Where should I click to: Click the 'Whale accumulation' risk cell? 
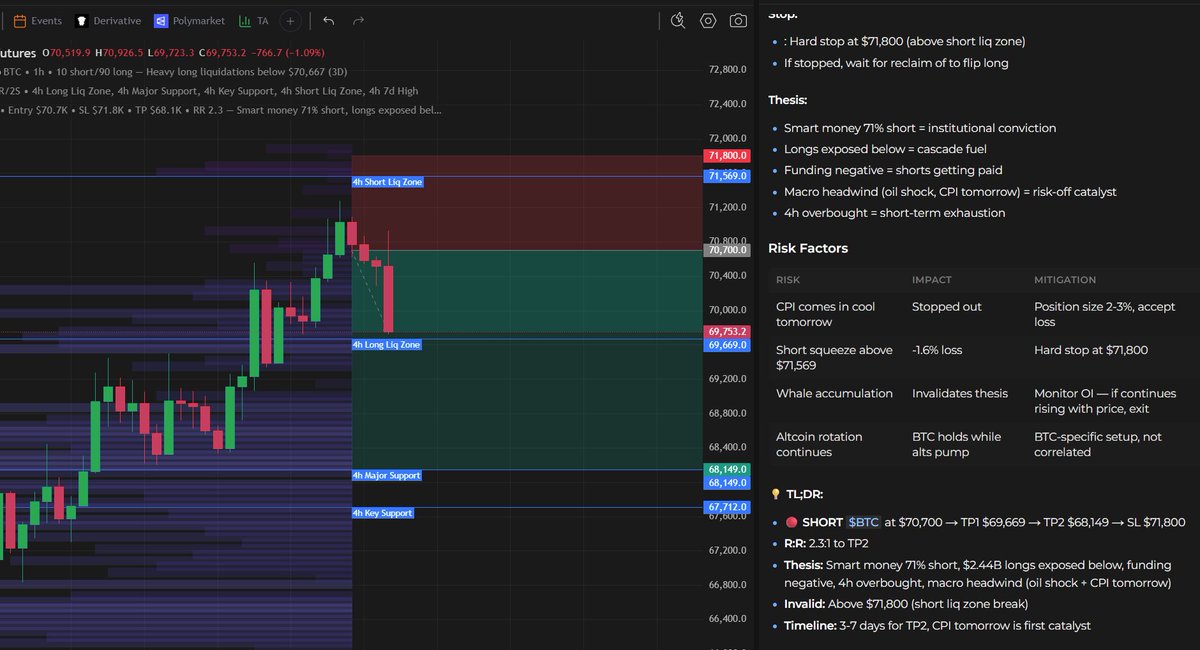click(834, 393)
